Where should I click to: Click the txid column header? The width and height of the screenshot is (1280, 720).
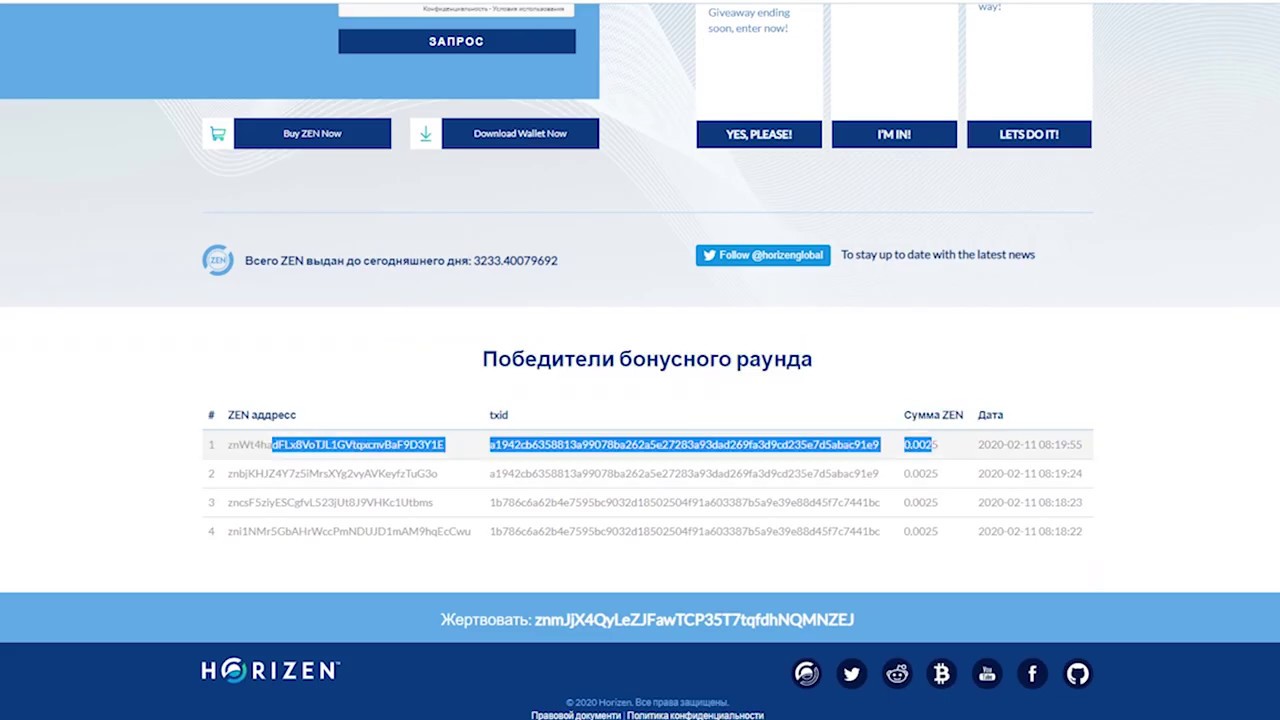point(499,415)
